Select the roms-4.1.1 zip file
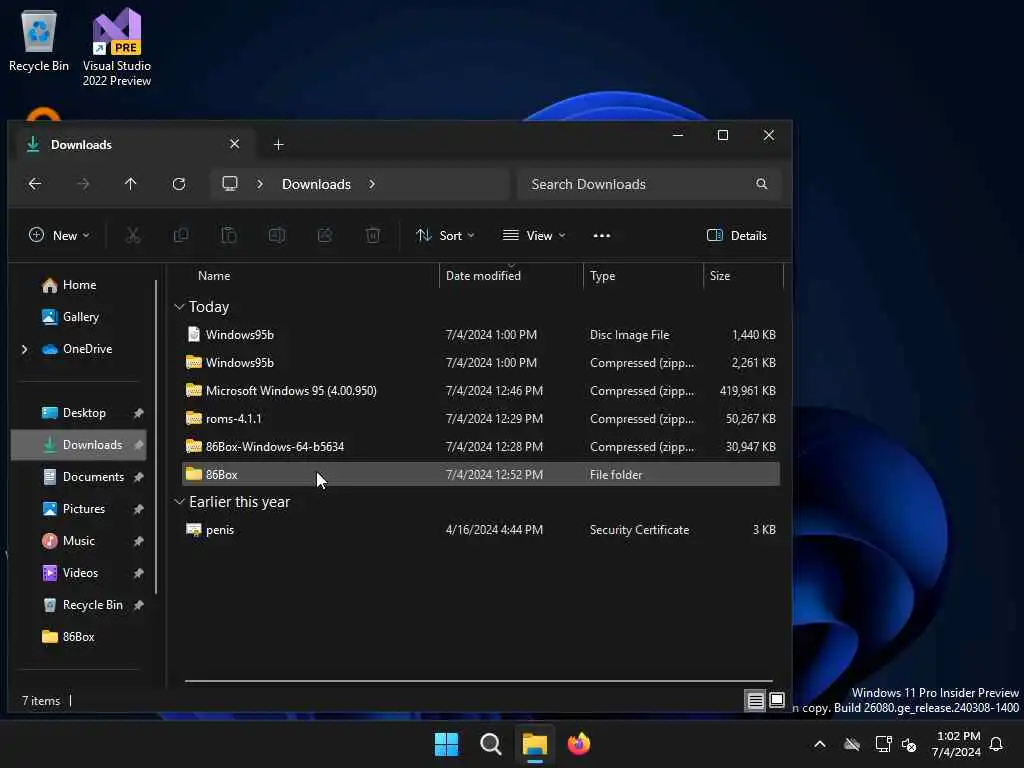The height and width of the screenshot is (768, 1024). point(481,419)
